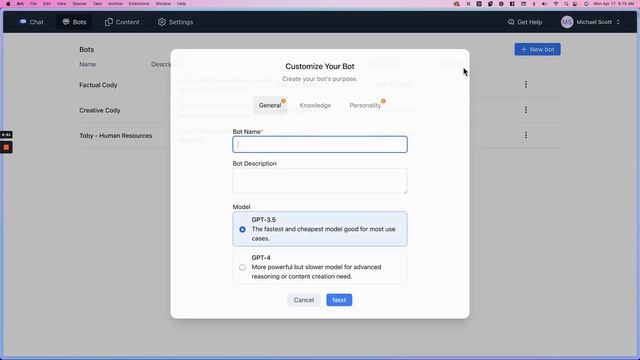Image resolution: width=640 pixels, height=360 pixels.
Task: Open the Window menu in menu bar
Action: coord(163,4)
